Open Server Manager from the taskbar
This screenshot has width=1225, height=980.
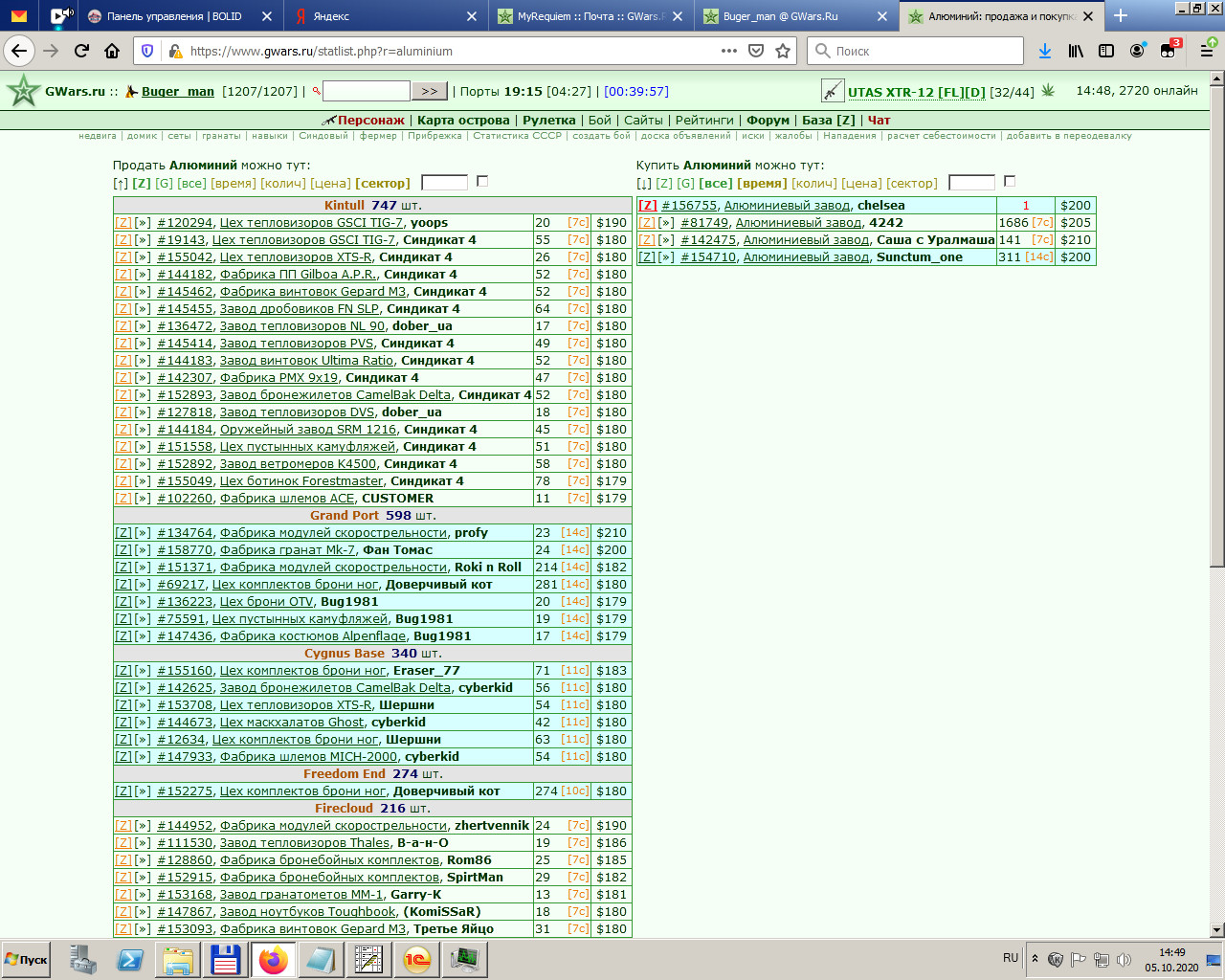82,959
